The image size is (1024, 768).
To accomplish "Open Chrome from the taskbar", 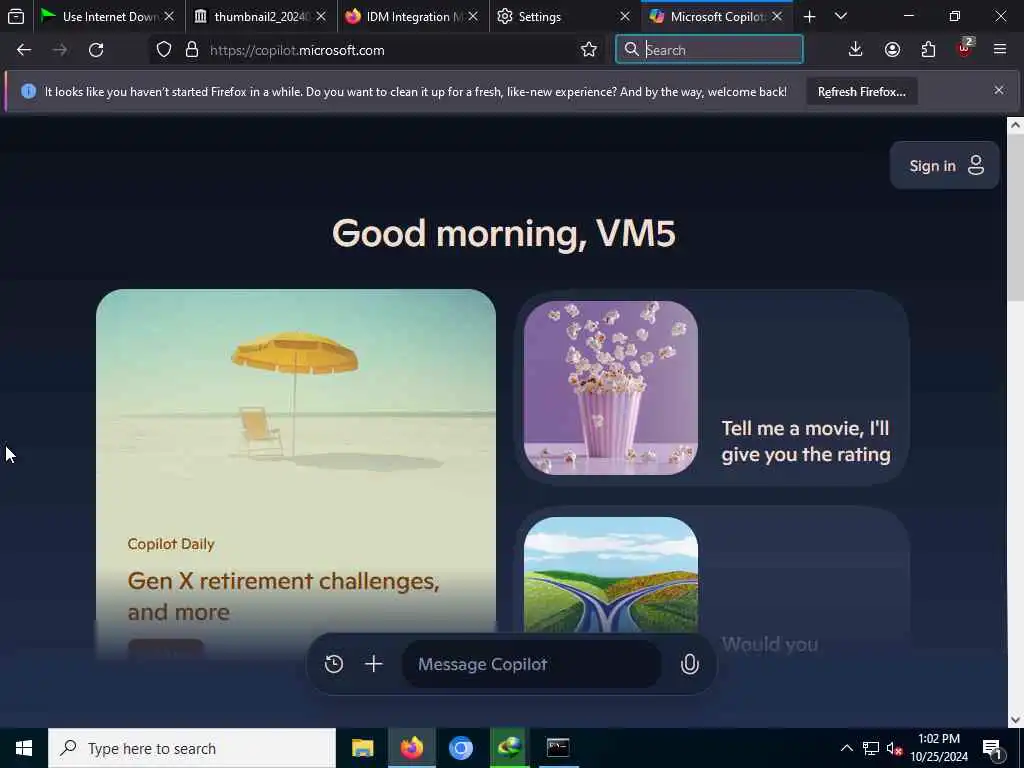I will [460, 748].
